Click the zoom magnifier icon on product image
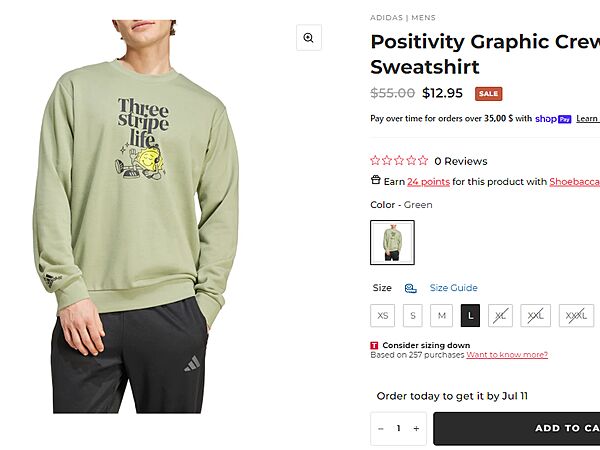This screenshot has width=600, height=450. (x=308, y=38)
